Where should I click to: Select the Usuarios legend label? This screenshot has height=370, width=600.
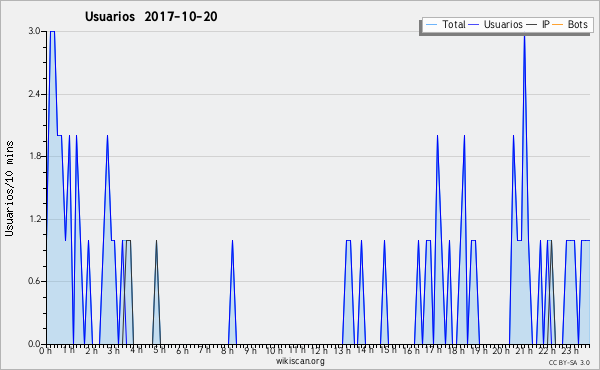(x=503, y=24)
